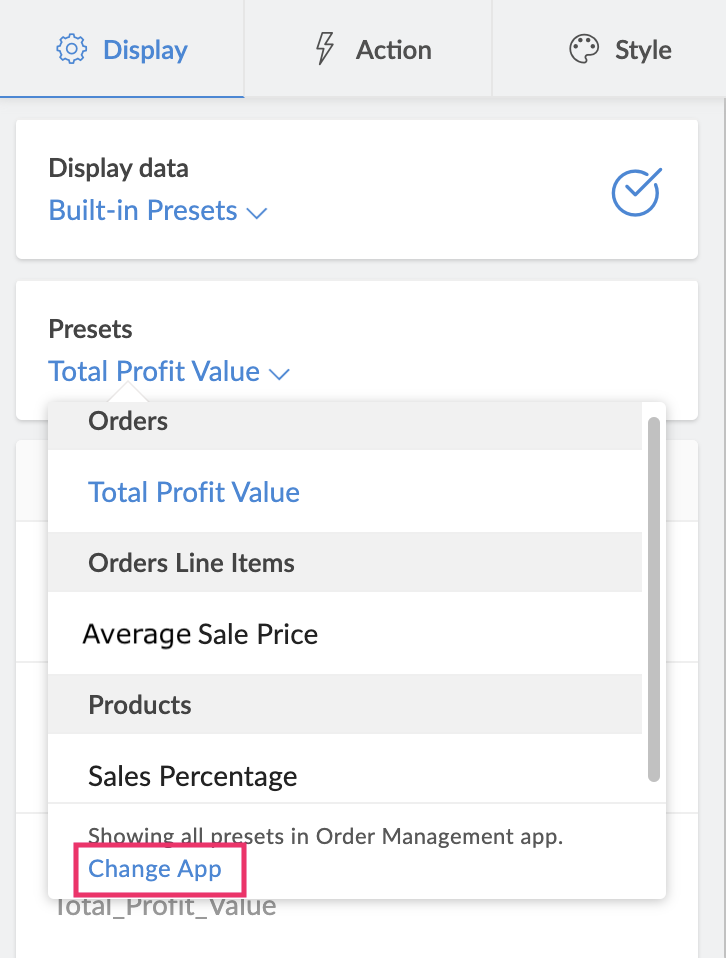Open the Action tab label
Image resolution: width=726 pixels, height=958 pixels.
tap(394, 50)
